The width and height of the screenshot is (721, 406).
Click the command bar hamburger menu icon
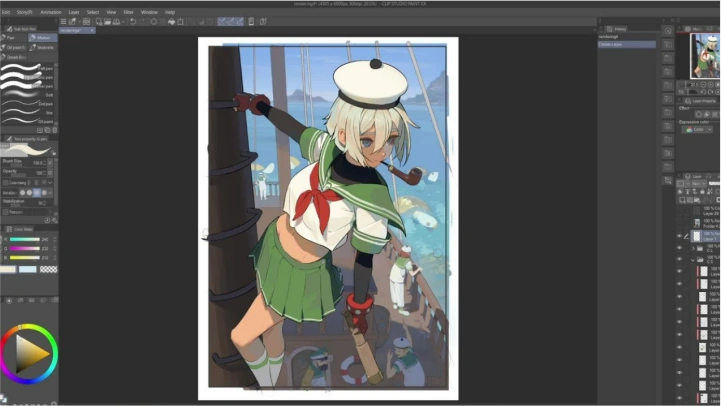pyautogui.click(x=63, y=22)
